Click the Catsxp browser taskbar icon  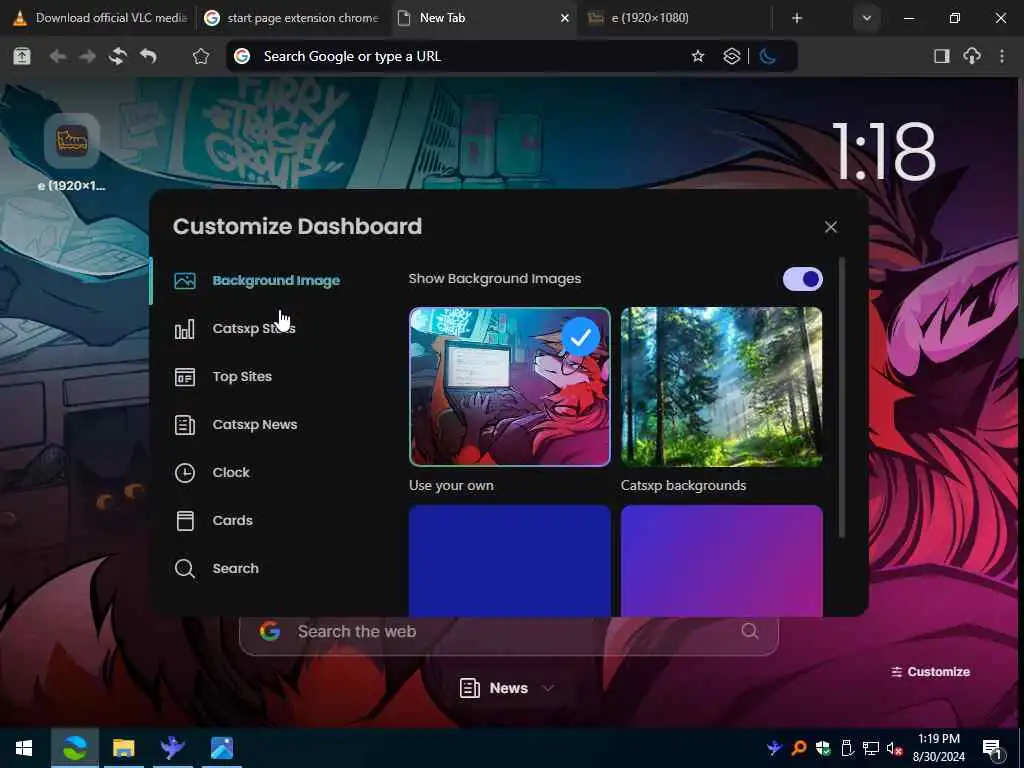click(x=75, y=748)
